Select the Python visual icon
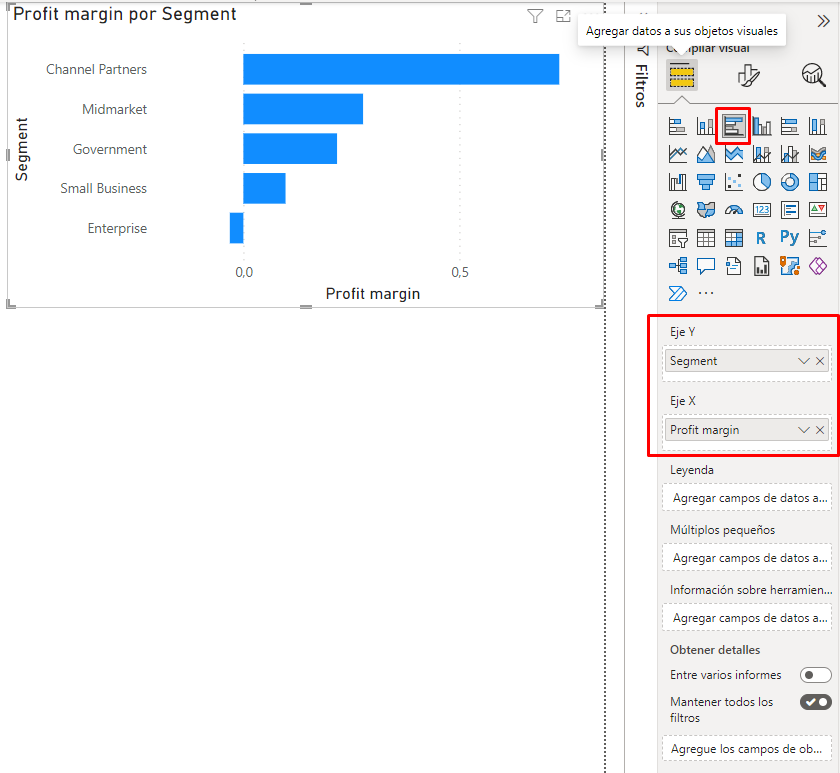Image resolution: width=840 pixels, height=773 pixels. 790,238
